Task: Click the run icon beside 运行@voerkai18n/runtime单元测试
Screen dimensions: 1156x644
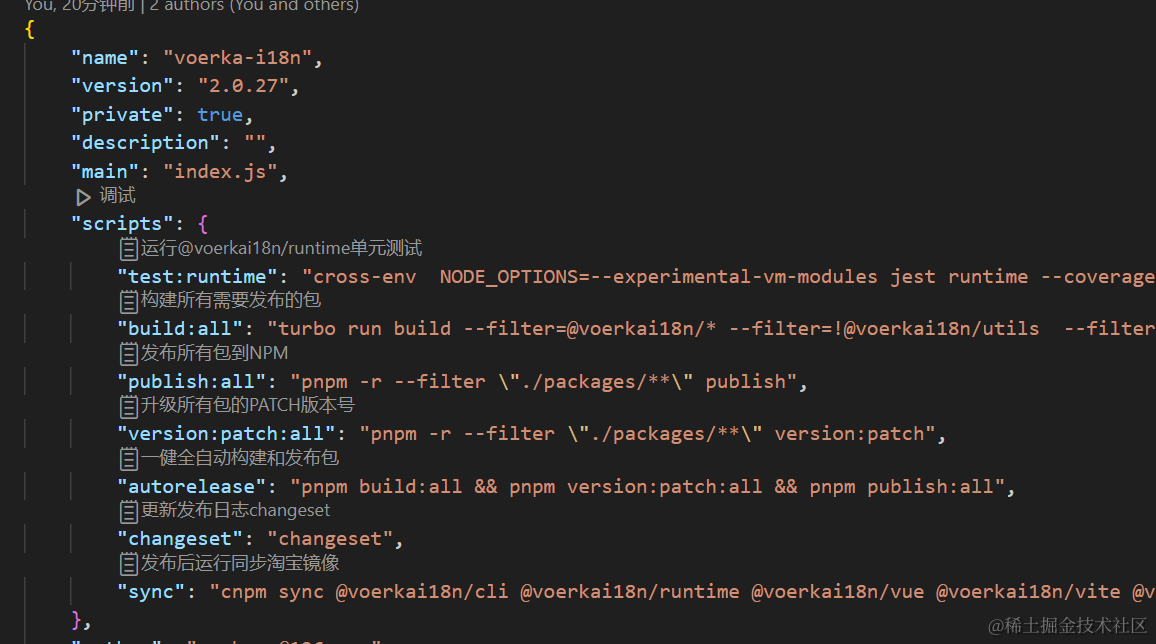Action: point(129,248)
